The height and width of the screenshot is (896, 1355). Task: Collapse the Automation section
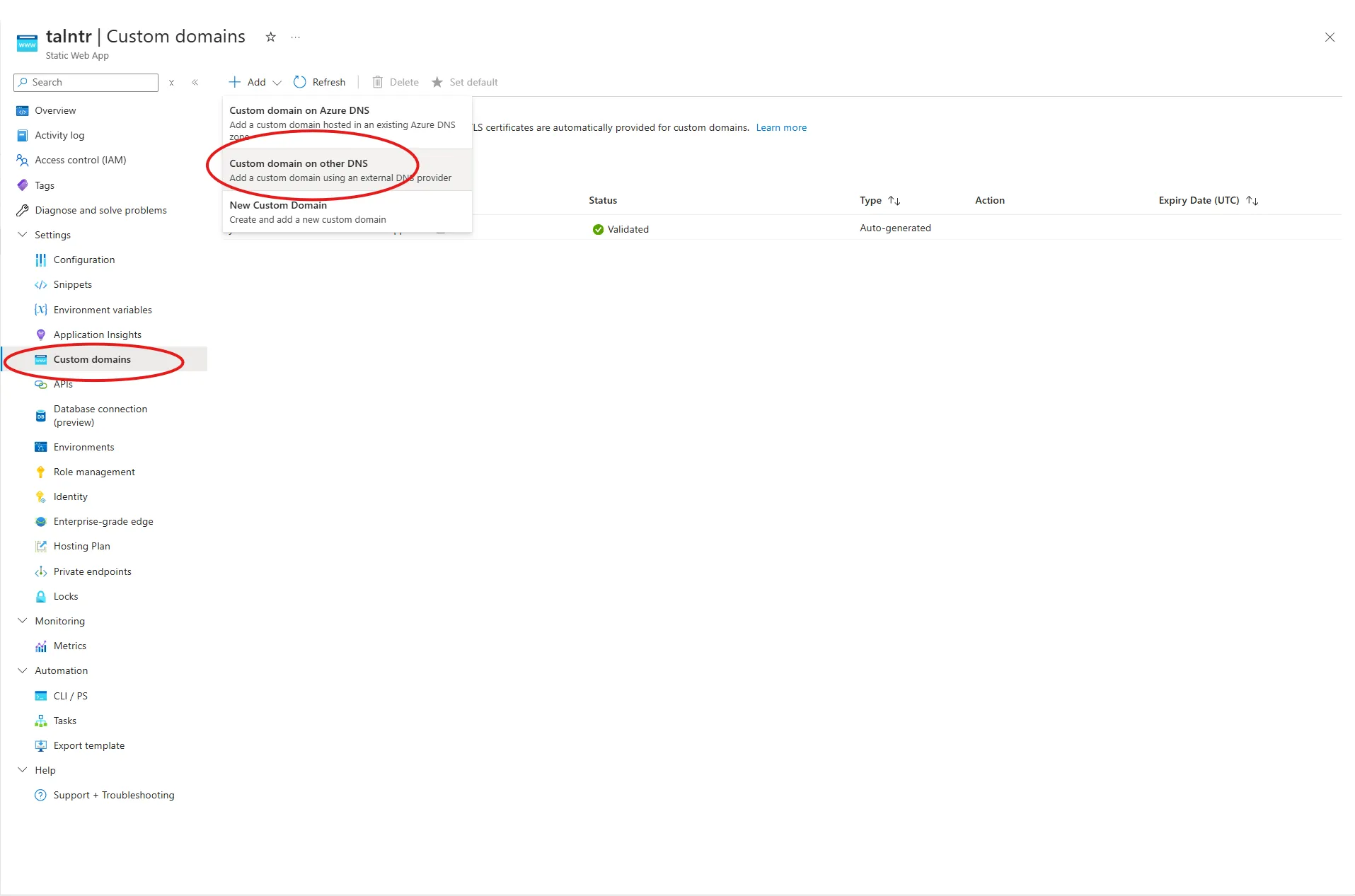pos(23,670)
